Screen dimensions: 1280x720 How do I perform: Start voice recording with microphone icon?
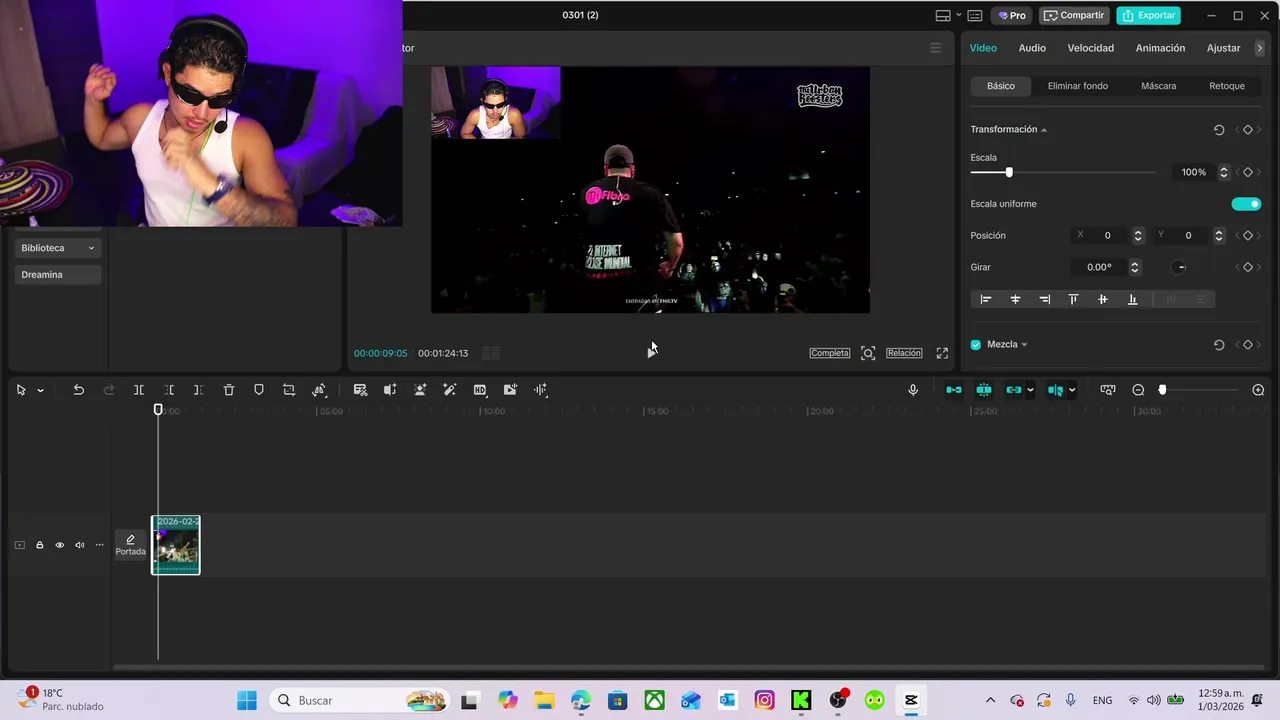[913, 390]
